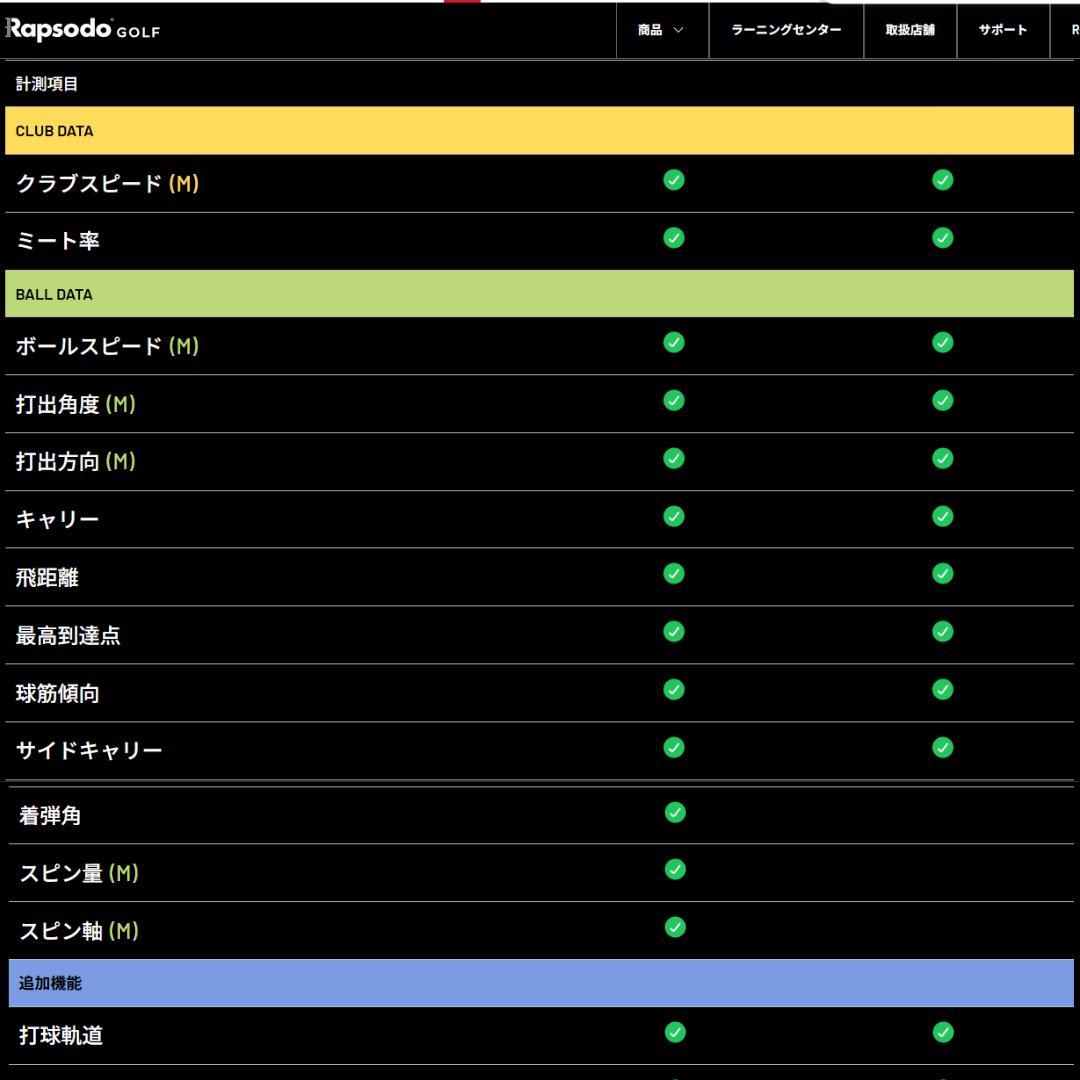Click first checkmark in 打出角度 row
The width and height of the screenshot is (1080, 1080).
coord(674,400)
